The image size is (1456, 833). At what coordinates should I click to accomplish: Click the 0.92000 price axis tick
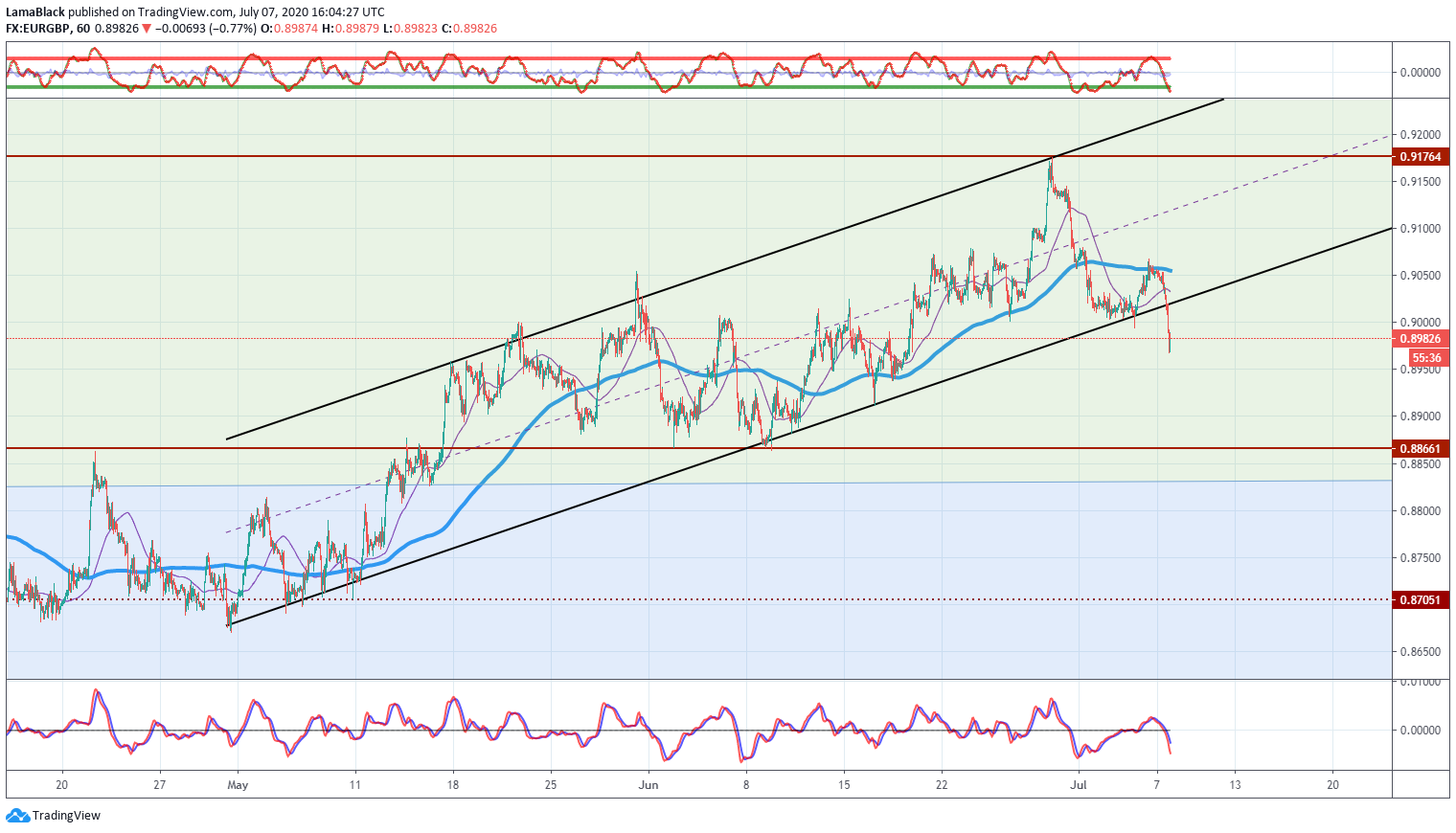pos(1421,135)
